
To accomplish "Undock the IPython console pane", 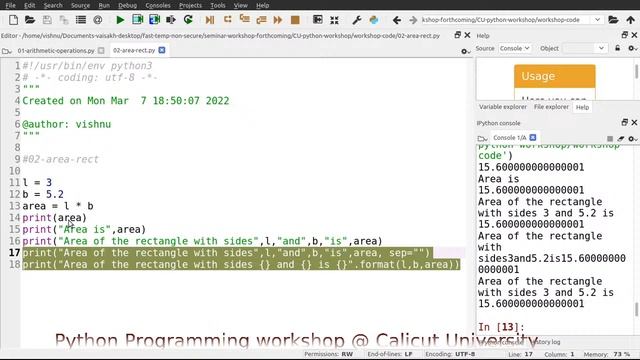I will pos(624,122).
